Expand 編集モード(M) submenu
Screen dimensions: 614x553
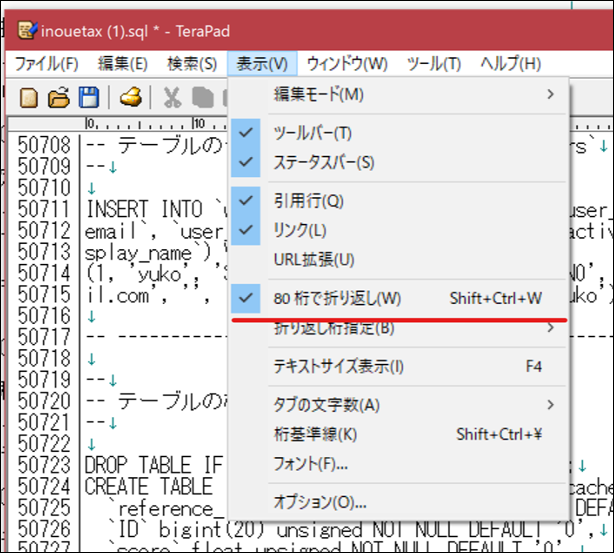pyautogui.click(x=398, y=94)
